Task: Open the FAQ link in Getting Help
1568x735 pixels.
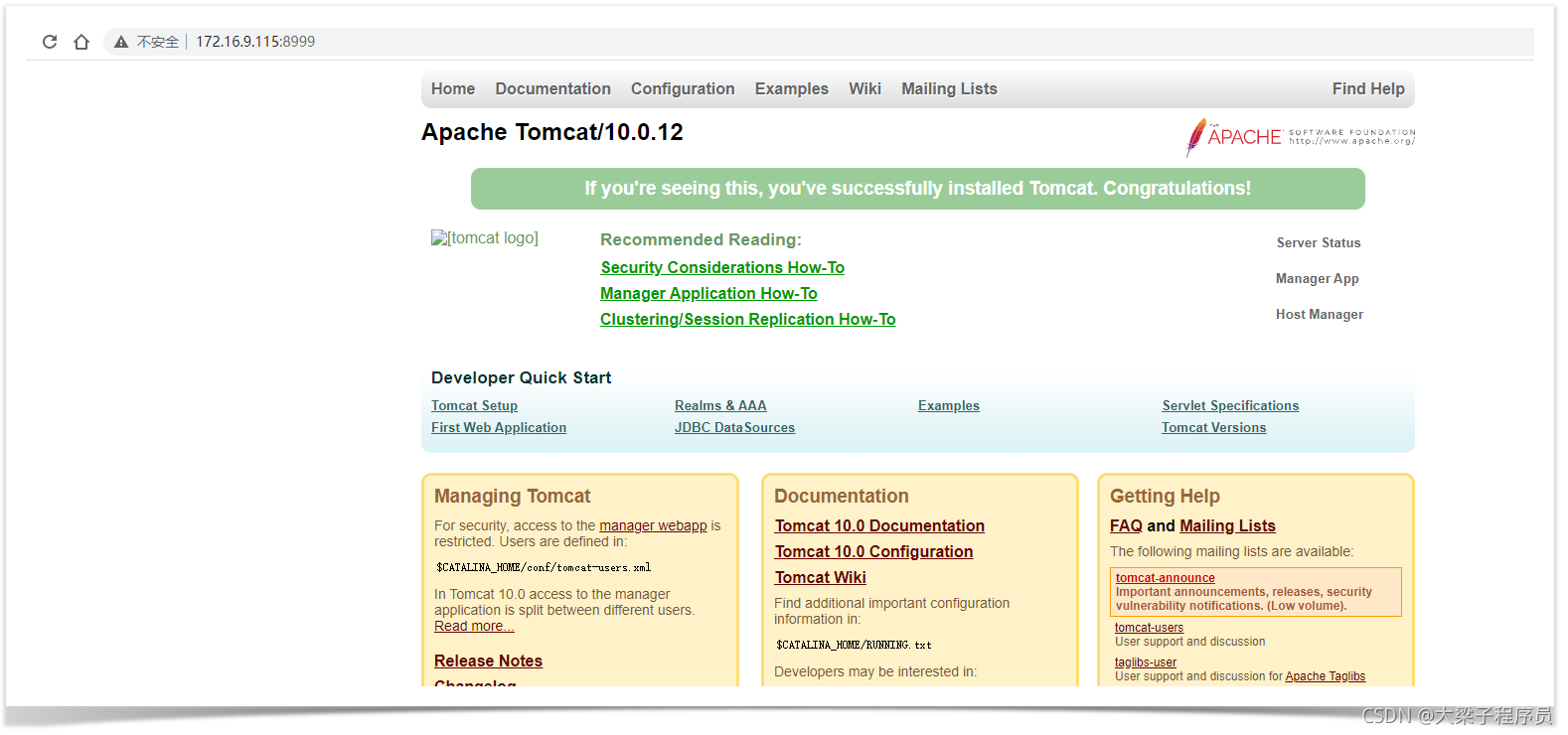Action: click(1126, 526)
